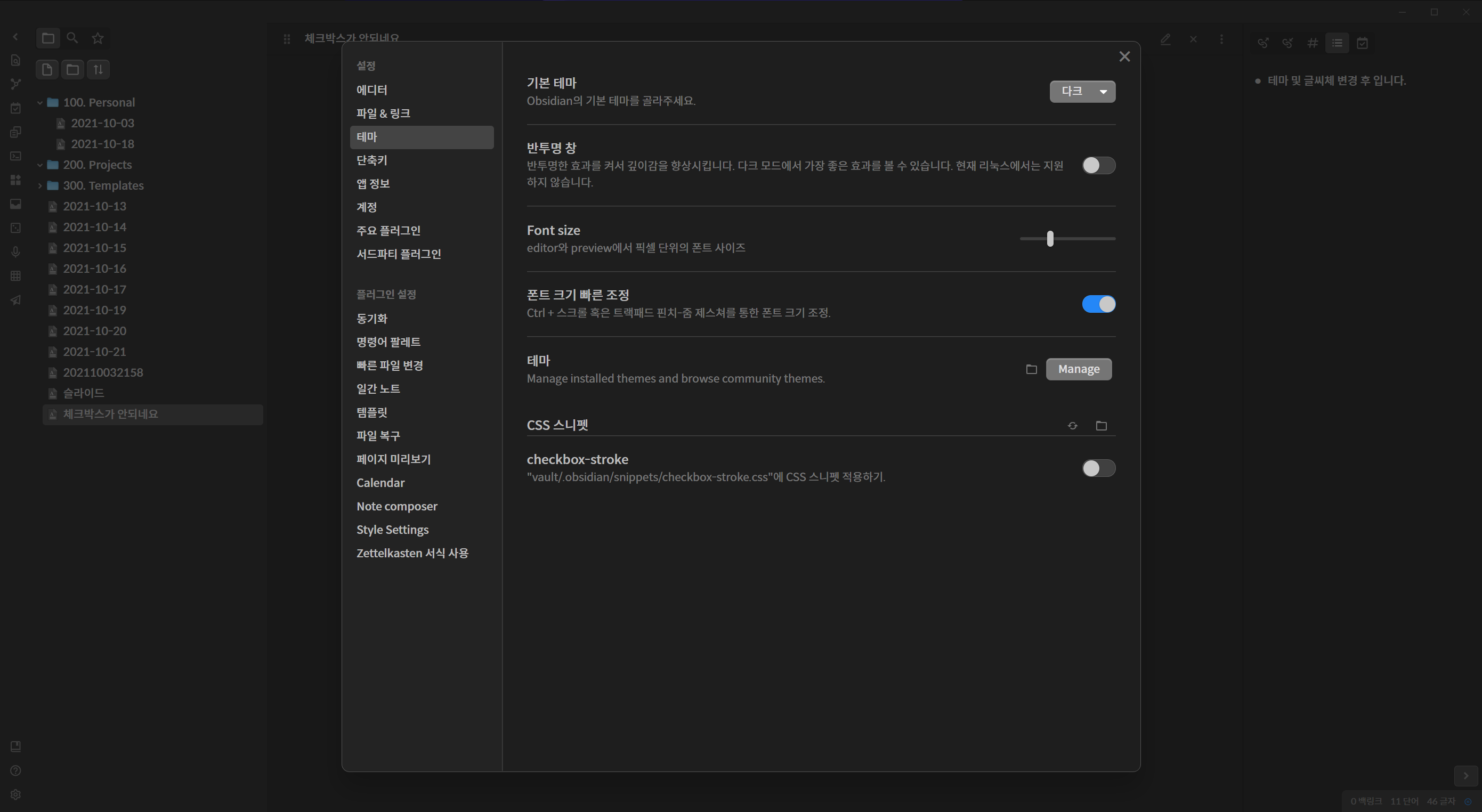Open themes folder icon beside Manage
The width and height of the screenshot is (1482, 812).
coord(1031,369)
